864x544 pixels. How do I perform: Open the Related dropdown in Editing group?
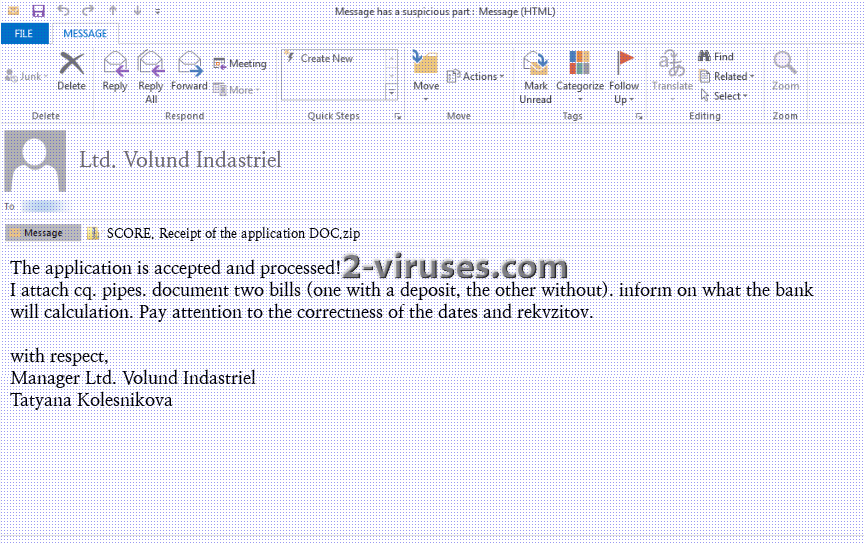(x=727, y=76)
